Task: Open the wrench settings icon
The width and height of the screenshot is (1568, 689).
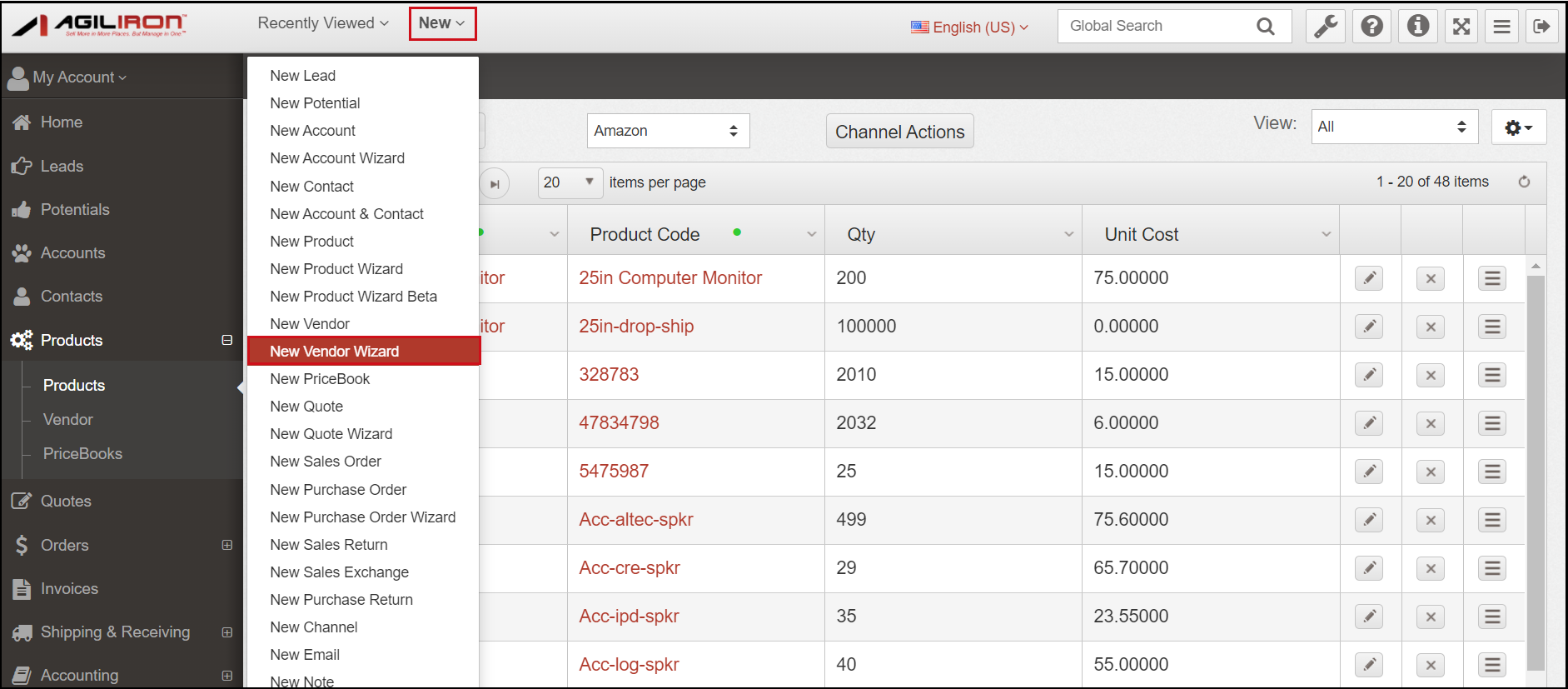Action: click(x=1326, y=26)
